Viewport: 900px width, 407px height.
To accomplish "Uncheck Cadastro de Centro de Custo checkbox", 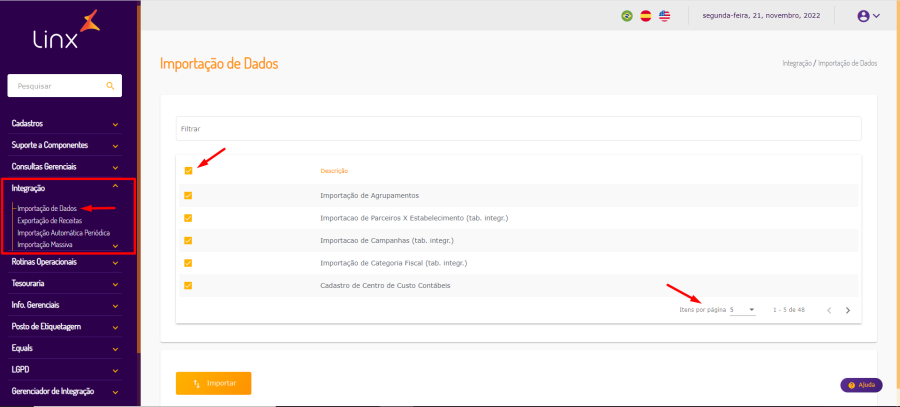I will pyautogui.click(x=188, y=285).
